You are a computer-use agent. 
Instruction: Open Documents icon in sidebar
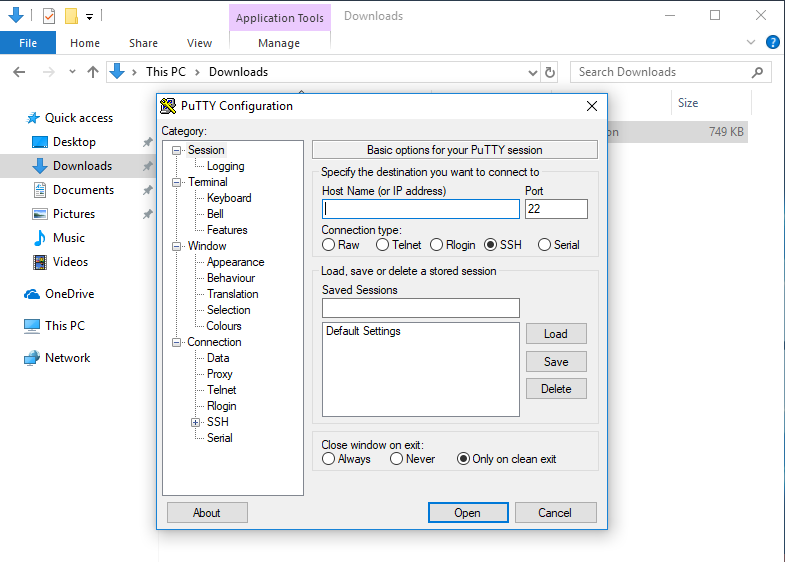(40, 190)
